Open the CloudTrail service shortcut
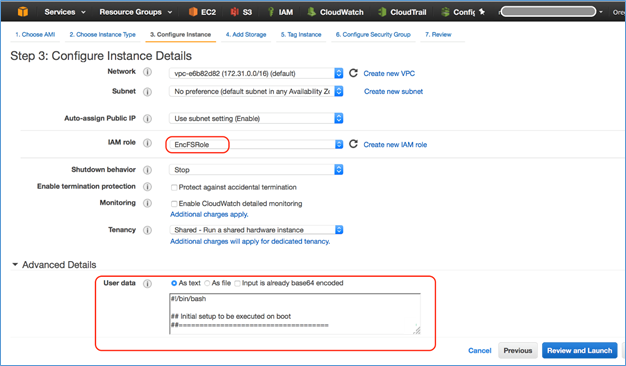This screenshot has width=626, height=366. 402,12
